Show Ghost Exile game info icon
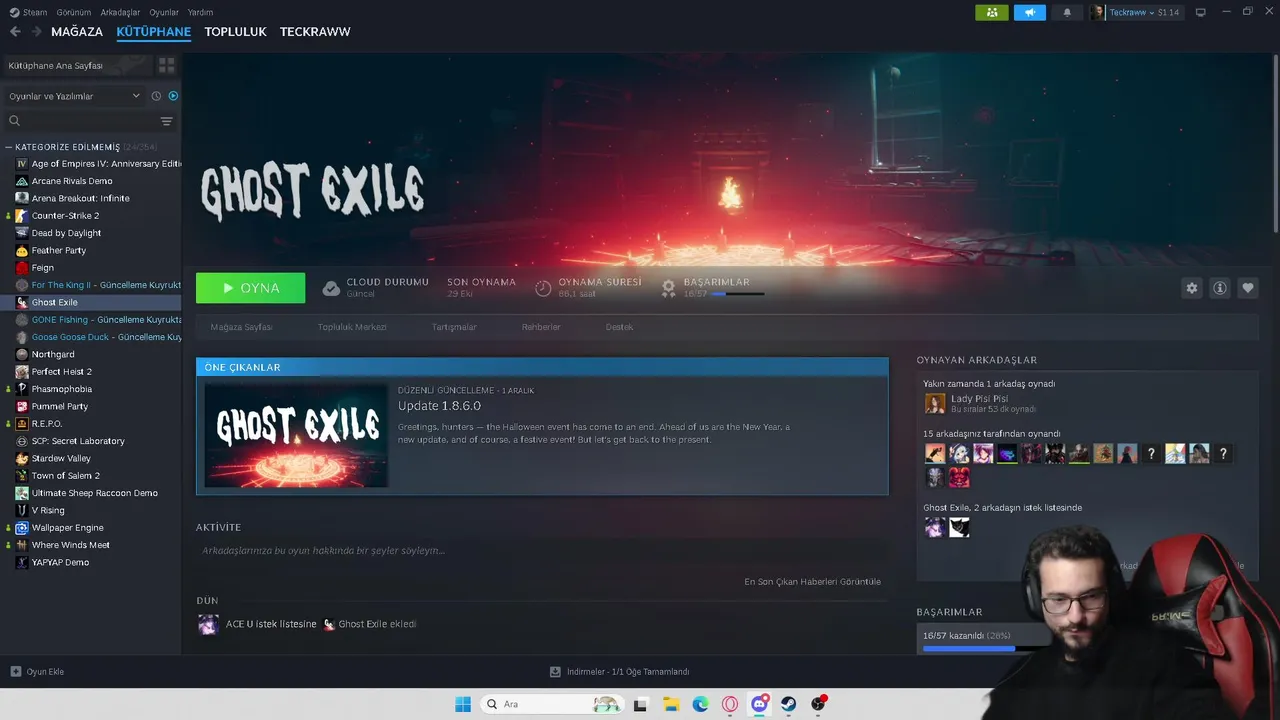1280x720 pixels. tap(1220, 288)
